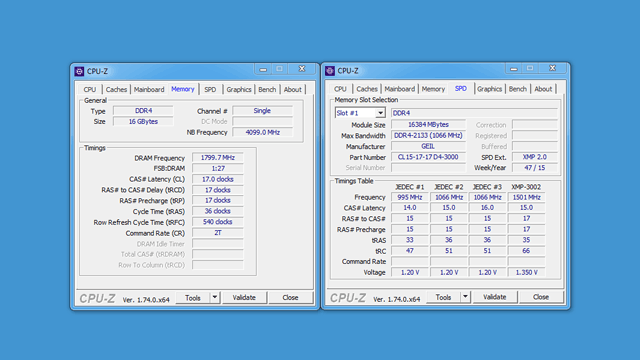Viewport: 640px width, 360px height.
Task: Select SPD tab in the right window
Action: point(461,89)
